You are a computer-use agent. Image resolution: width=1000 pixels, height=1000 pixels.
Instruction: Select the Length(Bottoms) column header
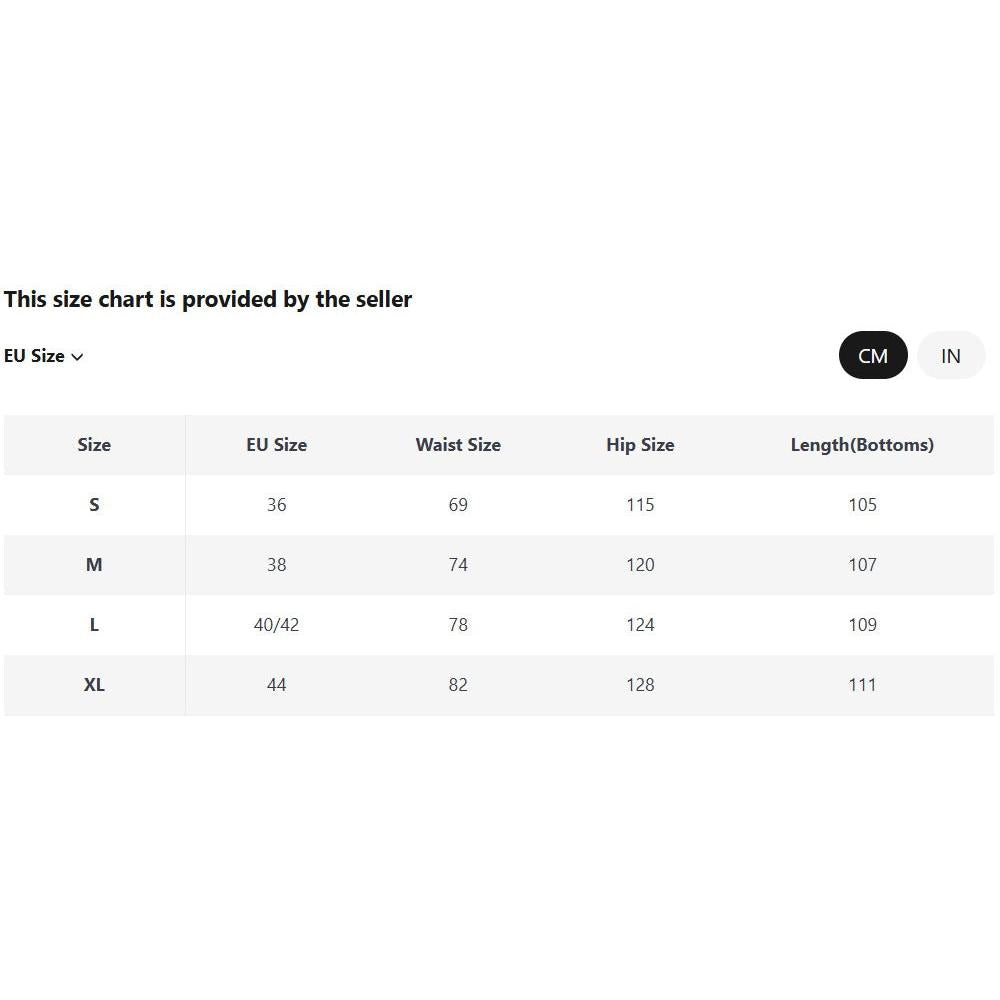pyautogui.click(x=862, y=445)
